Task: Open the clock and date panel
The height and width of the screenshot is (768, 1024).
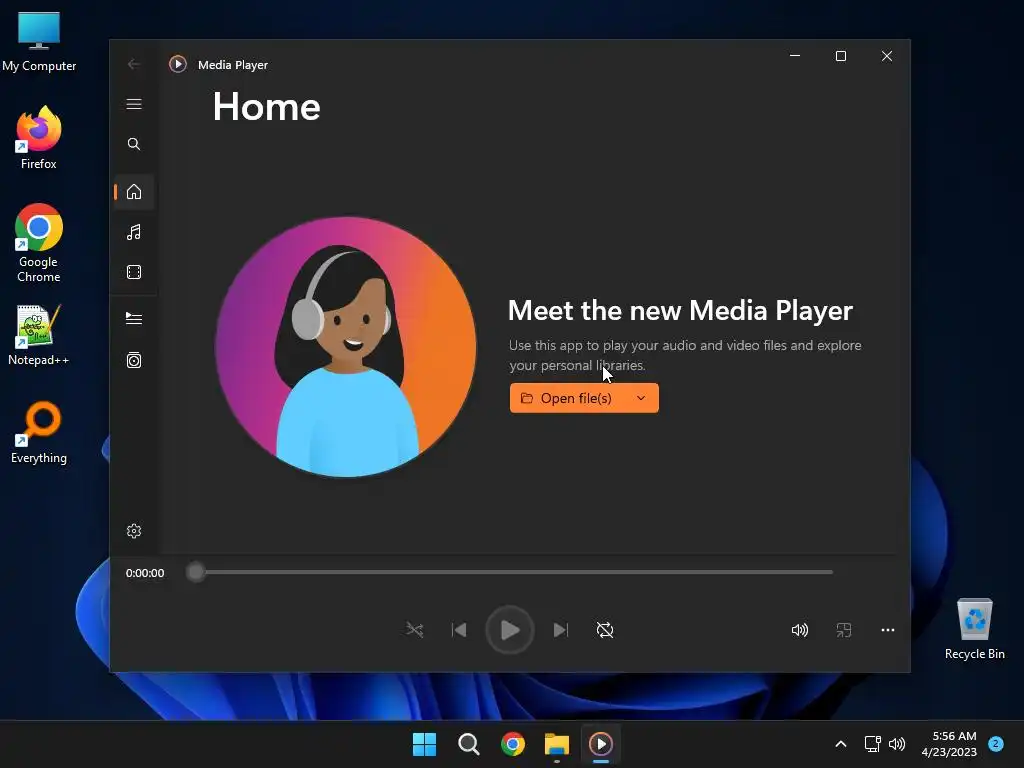Action: click(x=949, y=744)
